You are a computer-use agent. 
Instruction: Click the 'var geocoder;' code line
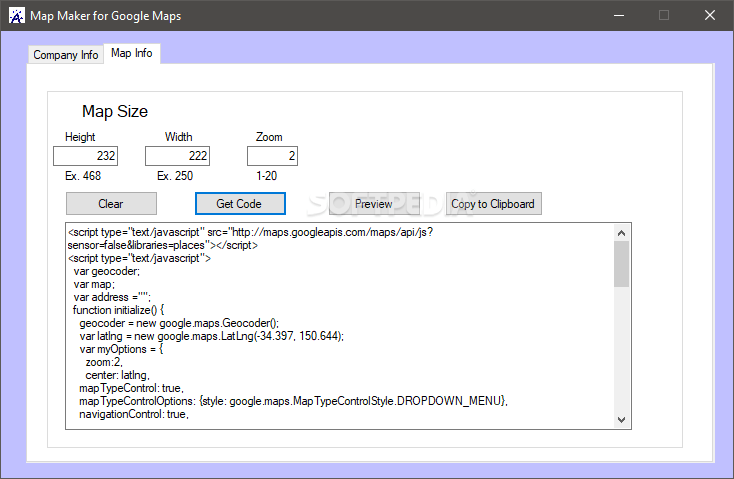(106, 271)
